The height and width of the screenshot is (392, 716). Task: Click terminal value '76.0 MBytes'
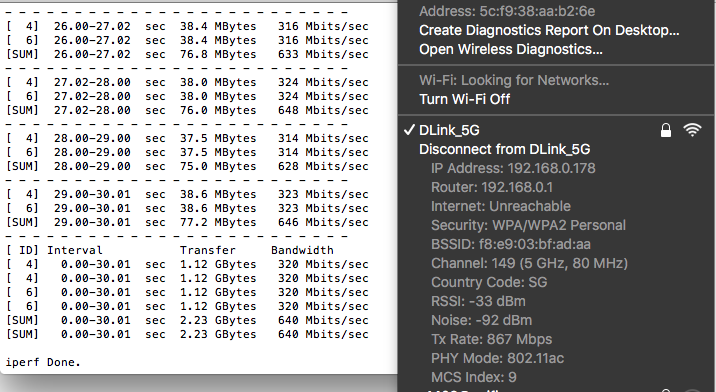point(218,111)
